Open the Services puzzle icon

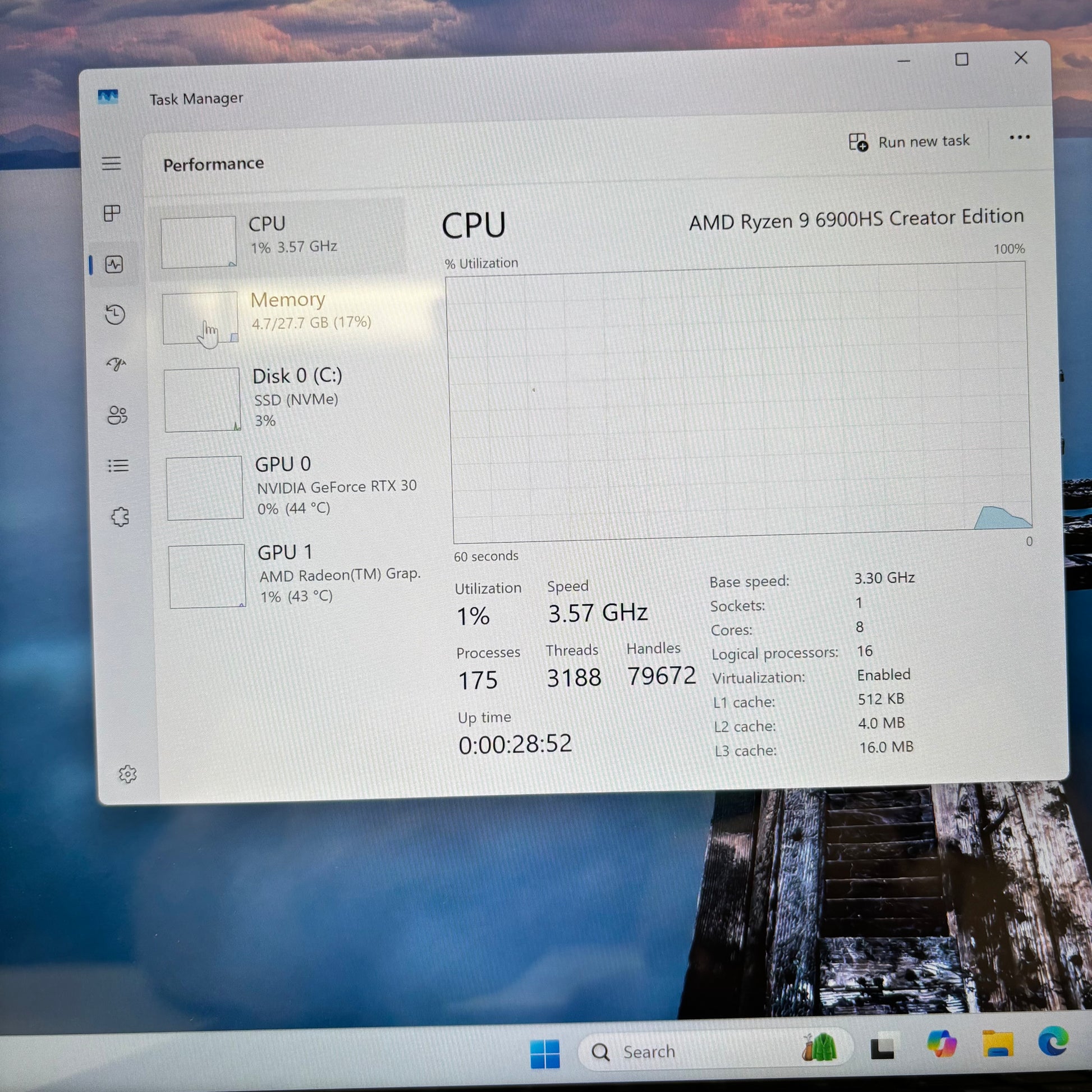(120, 516)
